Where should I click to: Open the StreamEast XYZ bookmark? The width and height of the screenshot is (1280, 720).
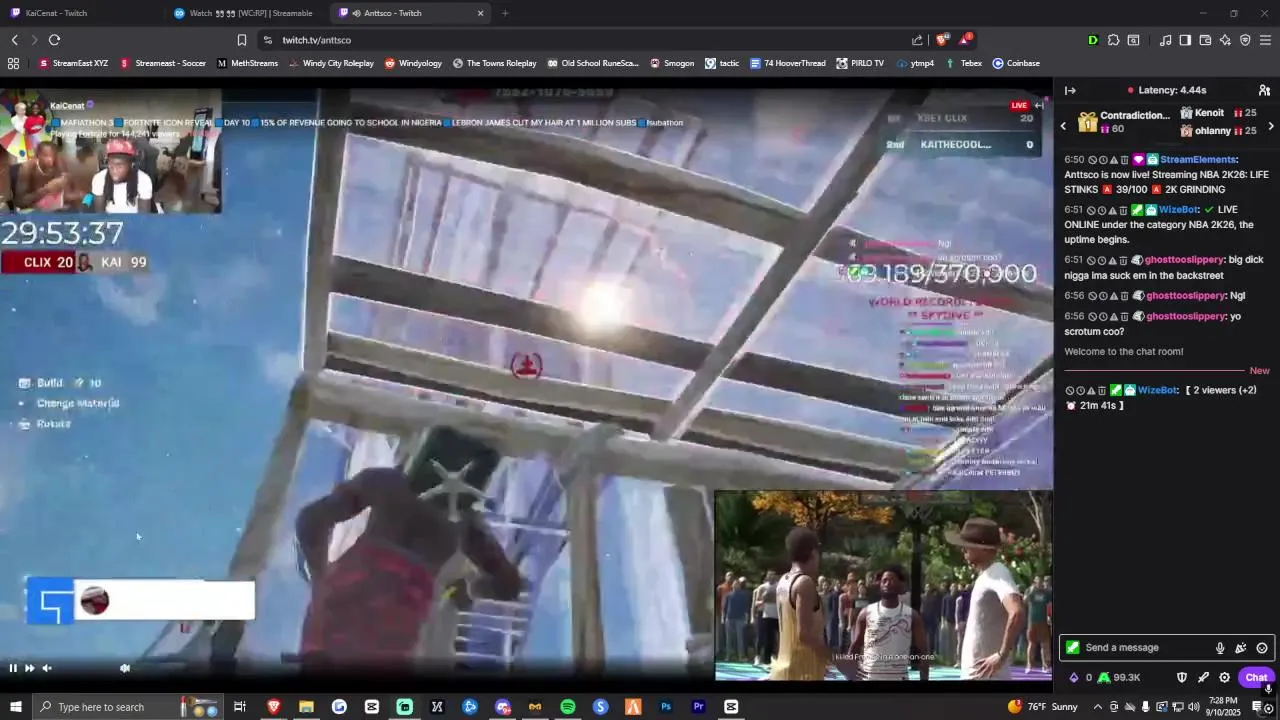pyautogui.click(x=73, y=63)
